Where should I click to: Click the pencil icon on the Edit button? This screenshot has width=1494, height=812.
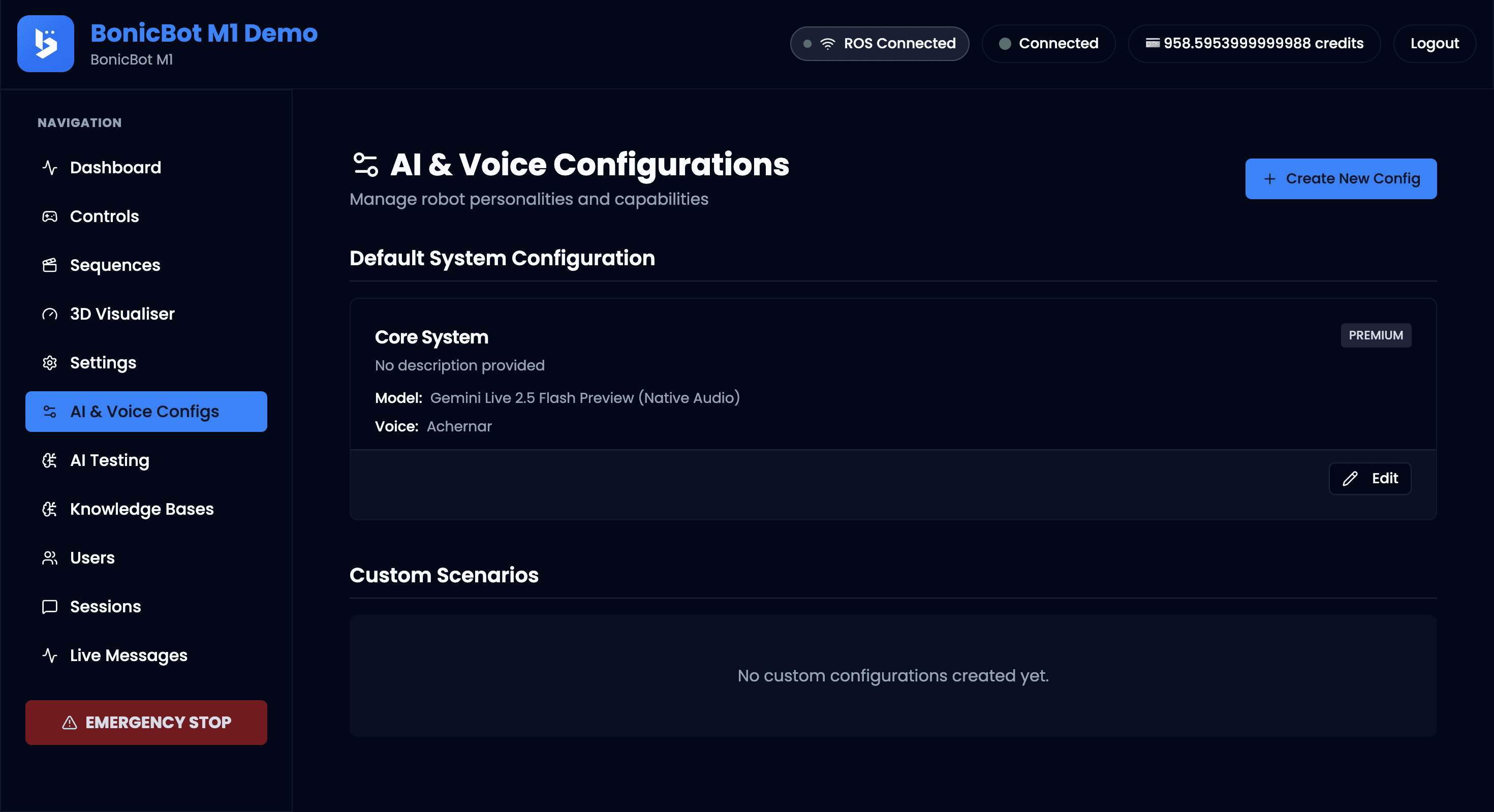1350,478
